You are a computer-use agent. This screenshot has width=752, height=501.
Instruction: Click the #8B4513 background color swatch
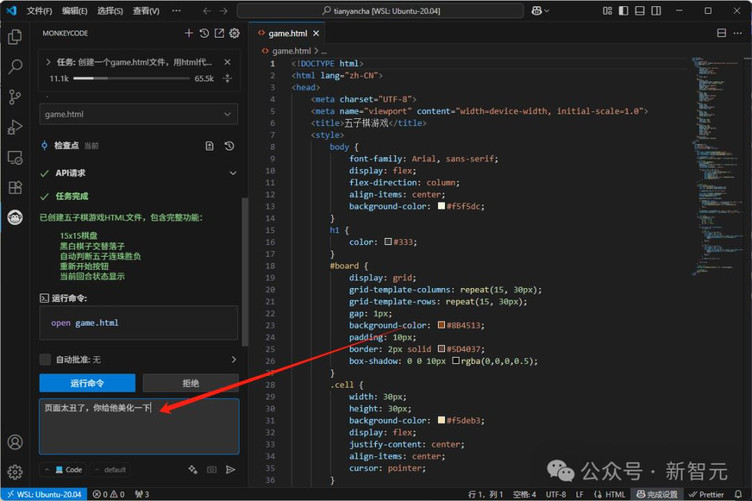(441, 326)
